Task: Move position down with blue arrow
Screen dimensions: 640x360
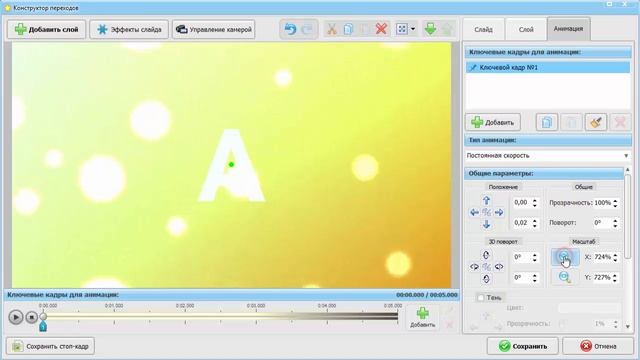Action: pyautogui.click(x=487, y=224)
